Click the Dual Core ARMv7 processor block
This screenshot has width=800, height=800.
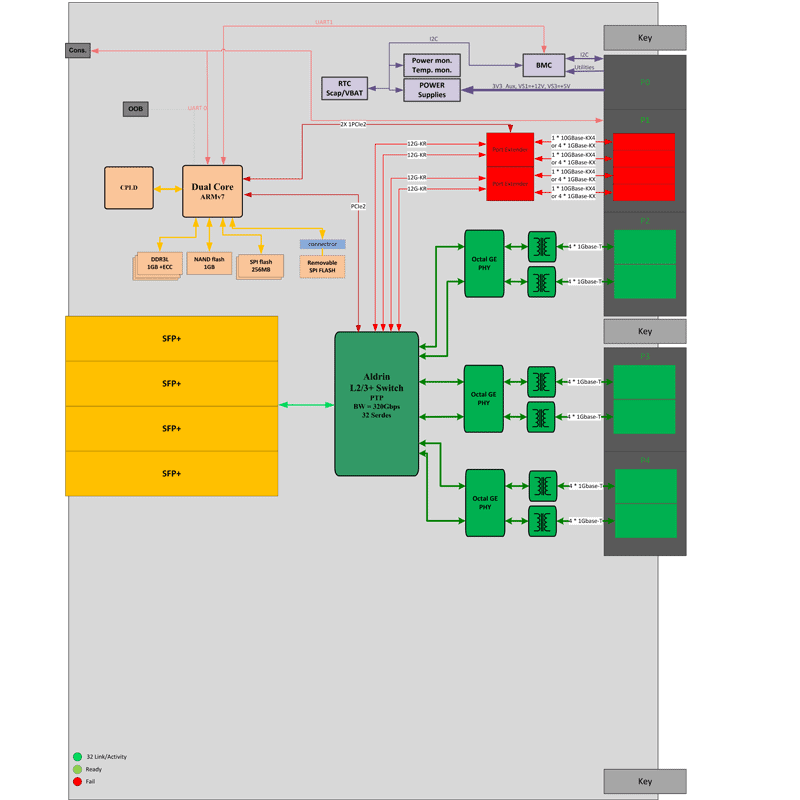click(212, 191)
